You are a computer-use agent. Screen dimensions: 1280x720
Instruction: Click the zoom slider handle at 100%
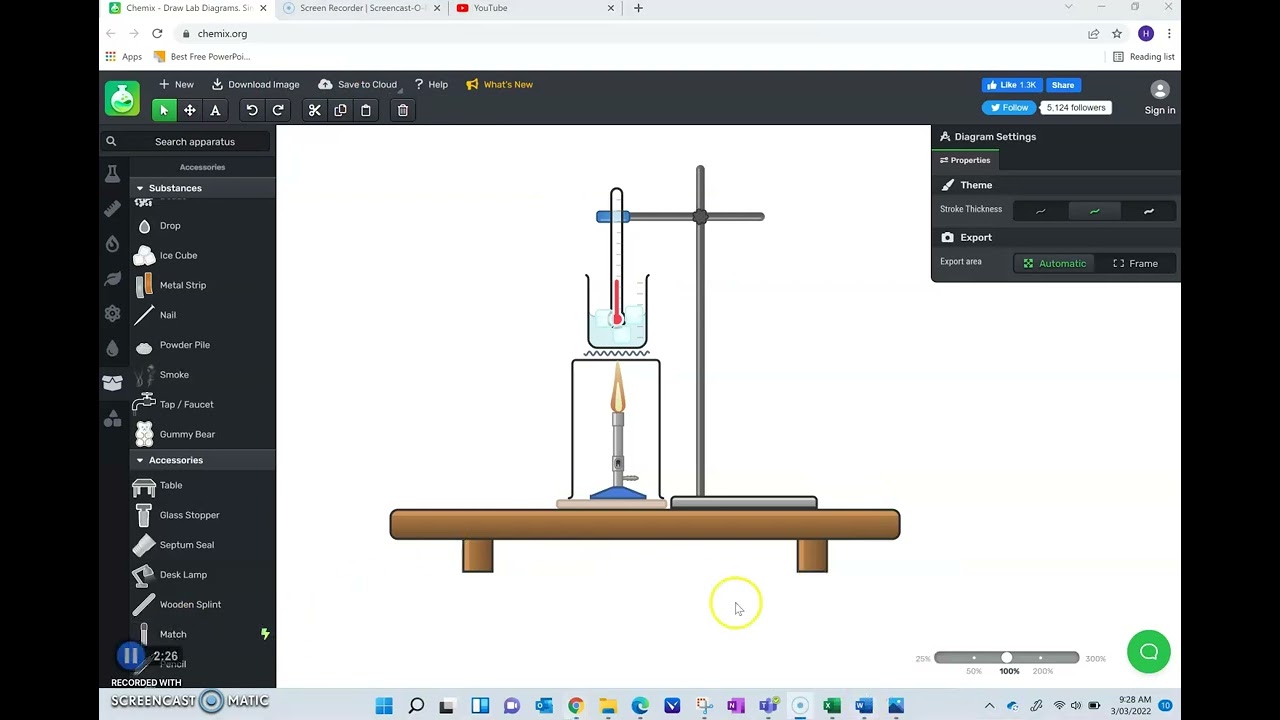click(1007, 658)
